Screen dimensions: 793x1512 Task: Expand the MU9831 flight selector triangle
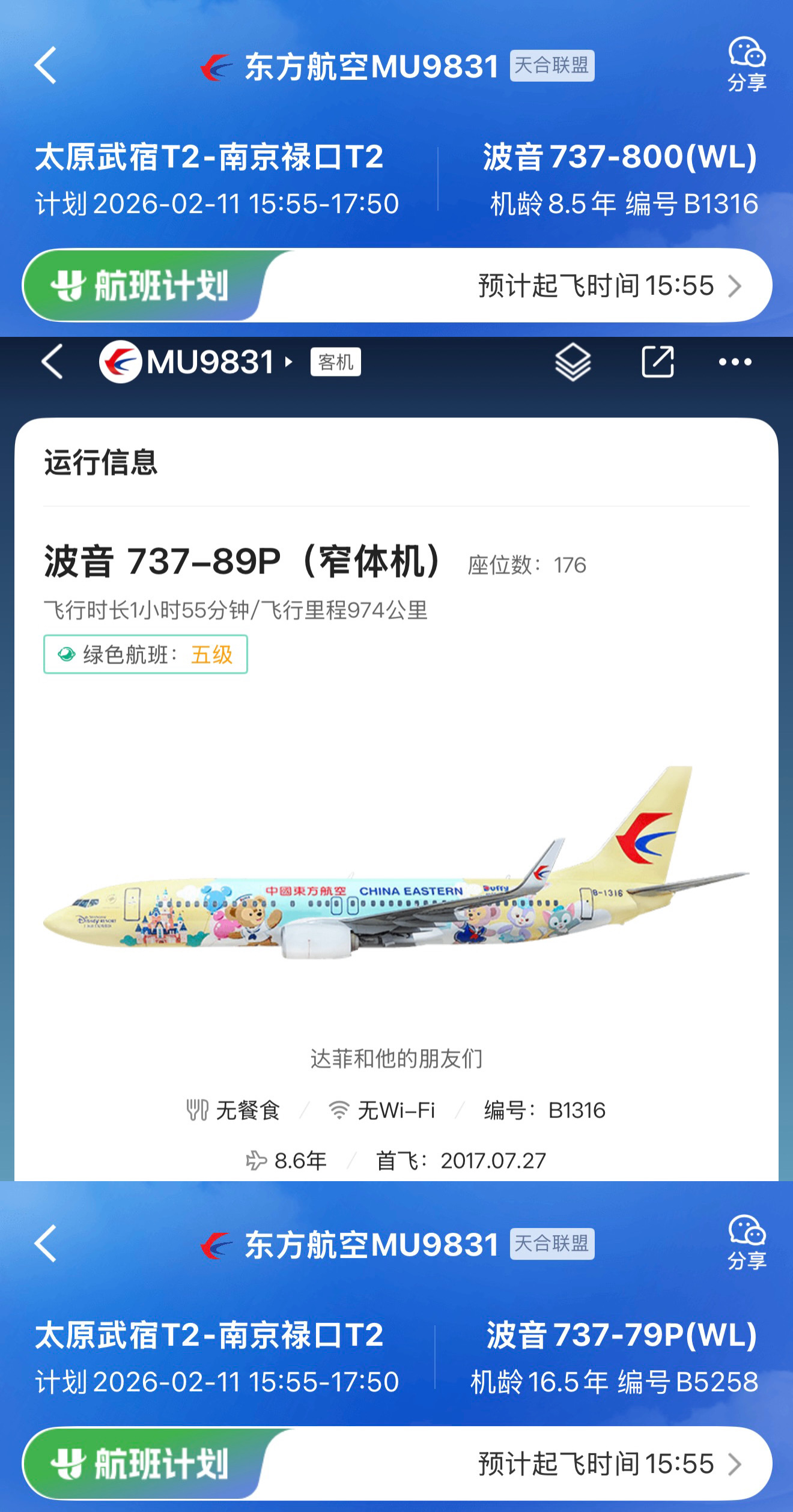[x=289, y=362]
